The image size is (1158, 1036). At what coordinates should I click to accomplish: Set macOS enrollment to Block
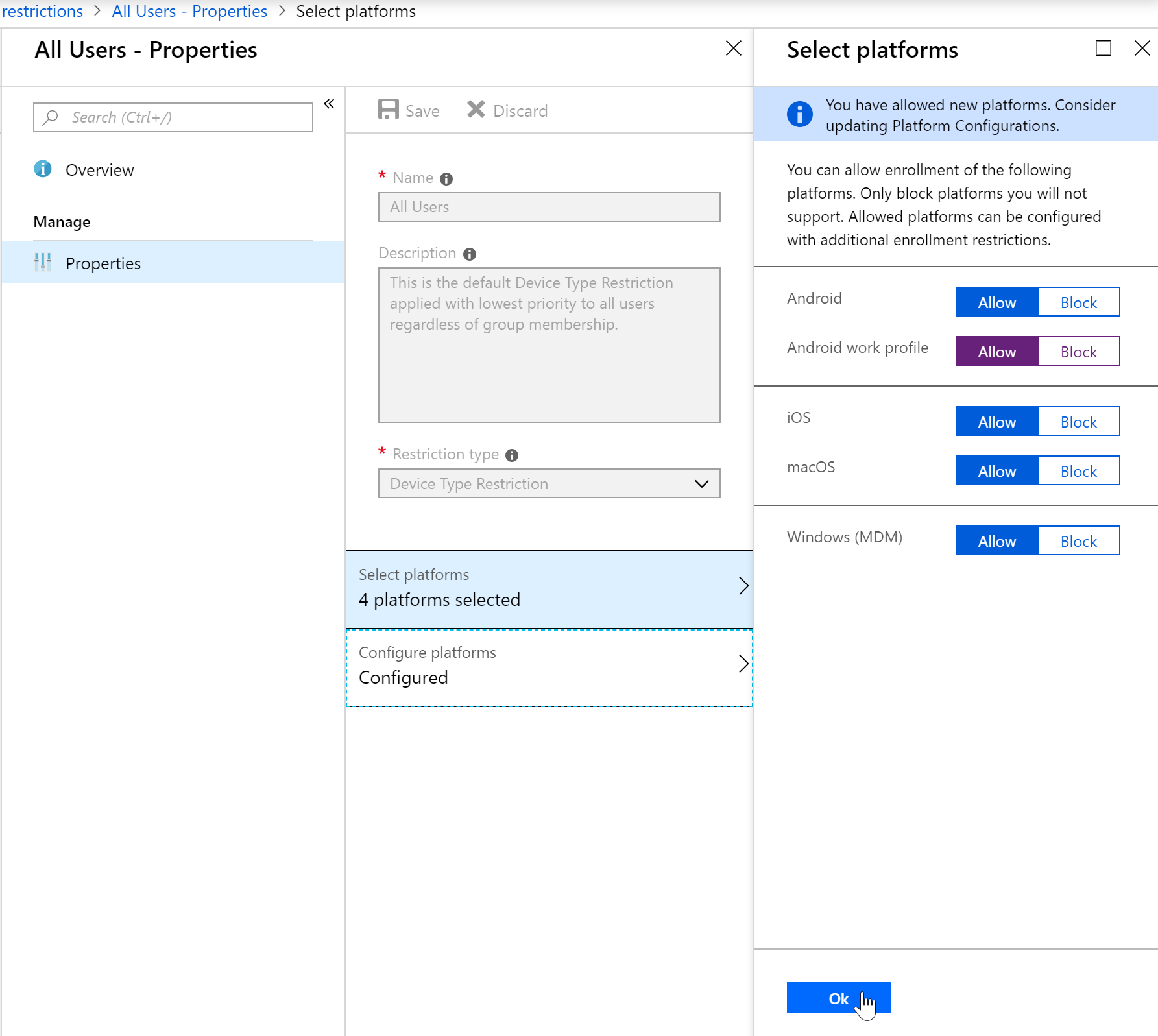1078,471
